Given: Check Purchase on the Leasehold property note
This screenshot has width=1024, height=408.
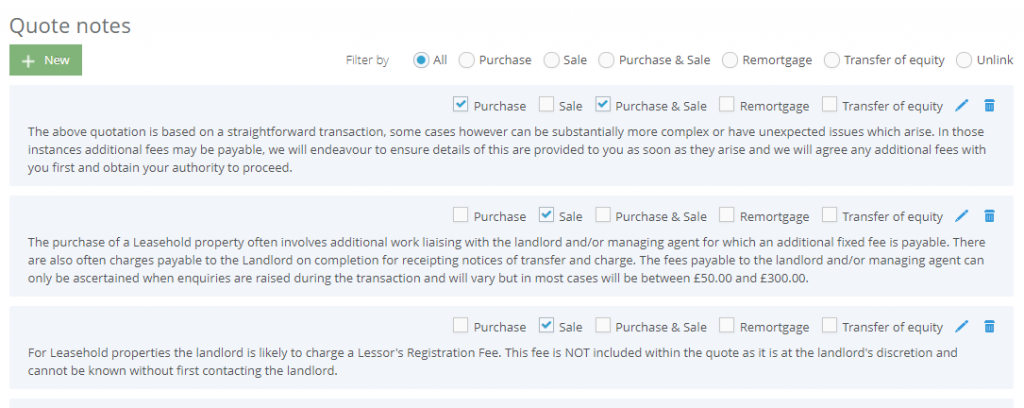Looking at the screenshot, I should tap(460, 215).
